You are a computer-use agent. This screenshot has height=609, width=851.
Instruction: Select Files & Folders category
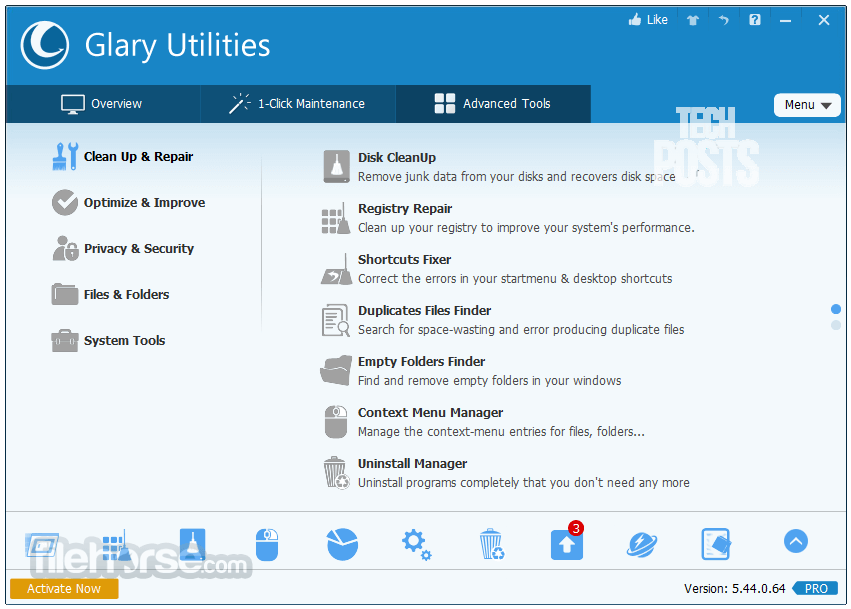(111, 294)
